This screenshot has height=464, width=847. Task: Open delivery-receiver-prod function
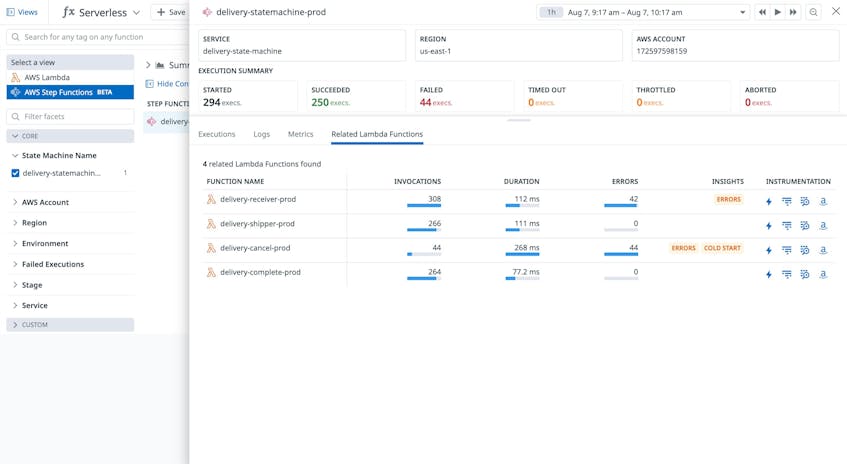coord(258,199)
